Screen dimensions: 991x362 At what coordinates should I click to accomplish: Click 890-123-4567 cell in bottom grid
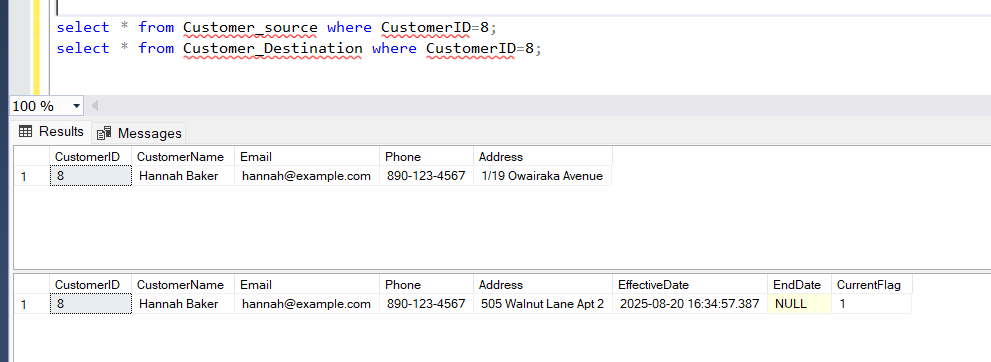click(427, 304)
